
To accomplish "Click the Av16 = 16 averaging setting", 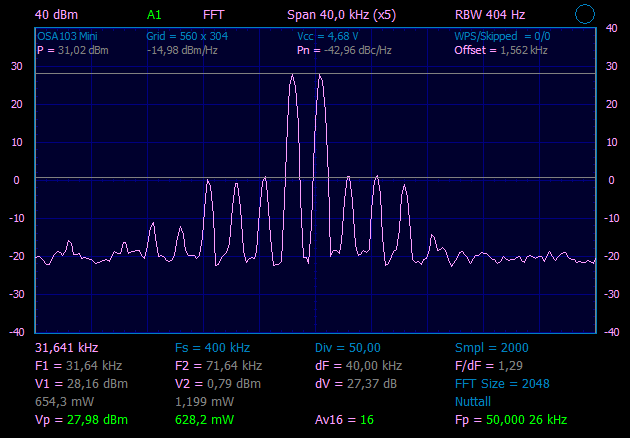I will (x=344, y=419).
